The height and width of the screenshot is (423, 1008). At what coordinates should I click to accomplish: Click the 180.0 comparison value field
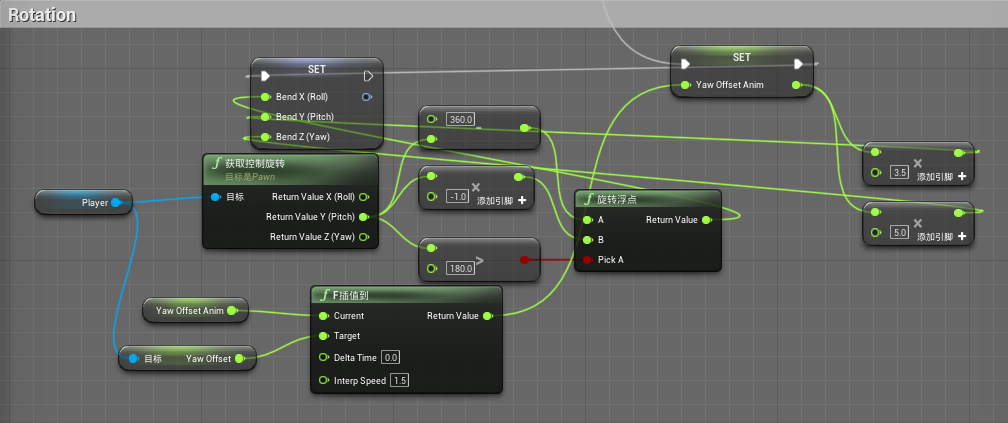[x=460, y=268]
